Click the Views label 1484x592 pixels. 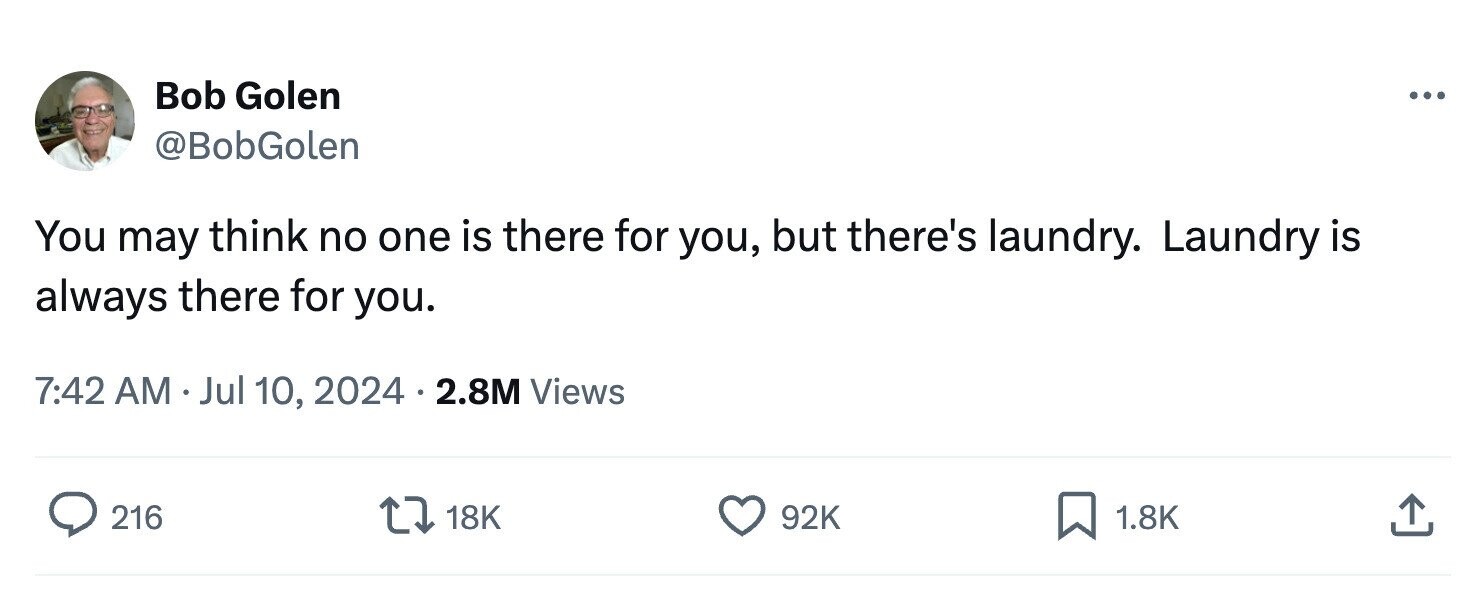(577, 391)
